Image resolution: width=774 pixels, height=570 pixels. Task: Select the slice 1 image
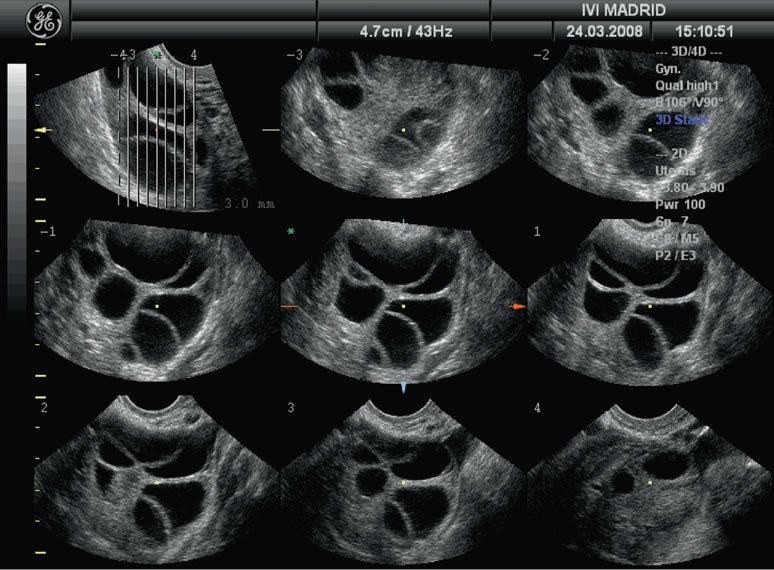click(x=651, y=301)
